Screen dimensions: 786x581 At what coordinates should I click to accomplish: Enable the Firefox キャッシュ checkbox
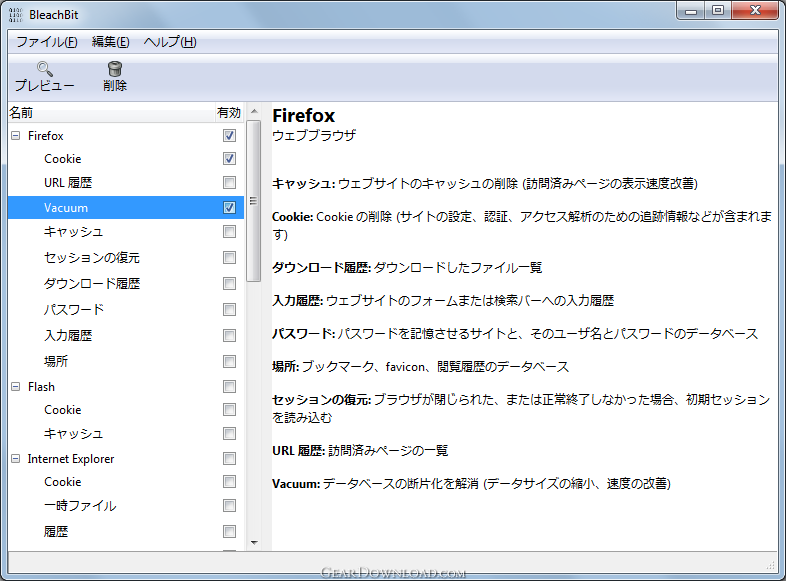(229, 232)
